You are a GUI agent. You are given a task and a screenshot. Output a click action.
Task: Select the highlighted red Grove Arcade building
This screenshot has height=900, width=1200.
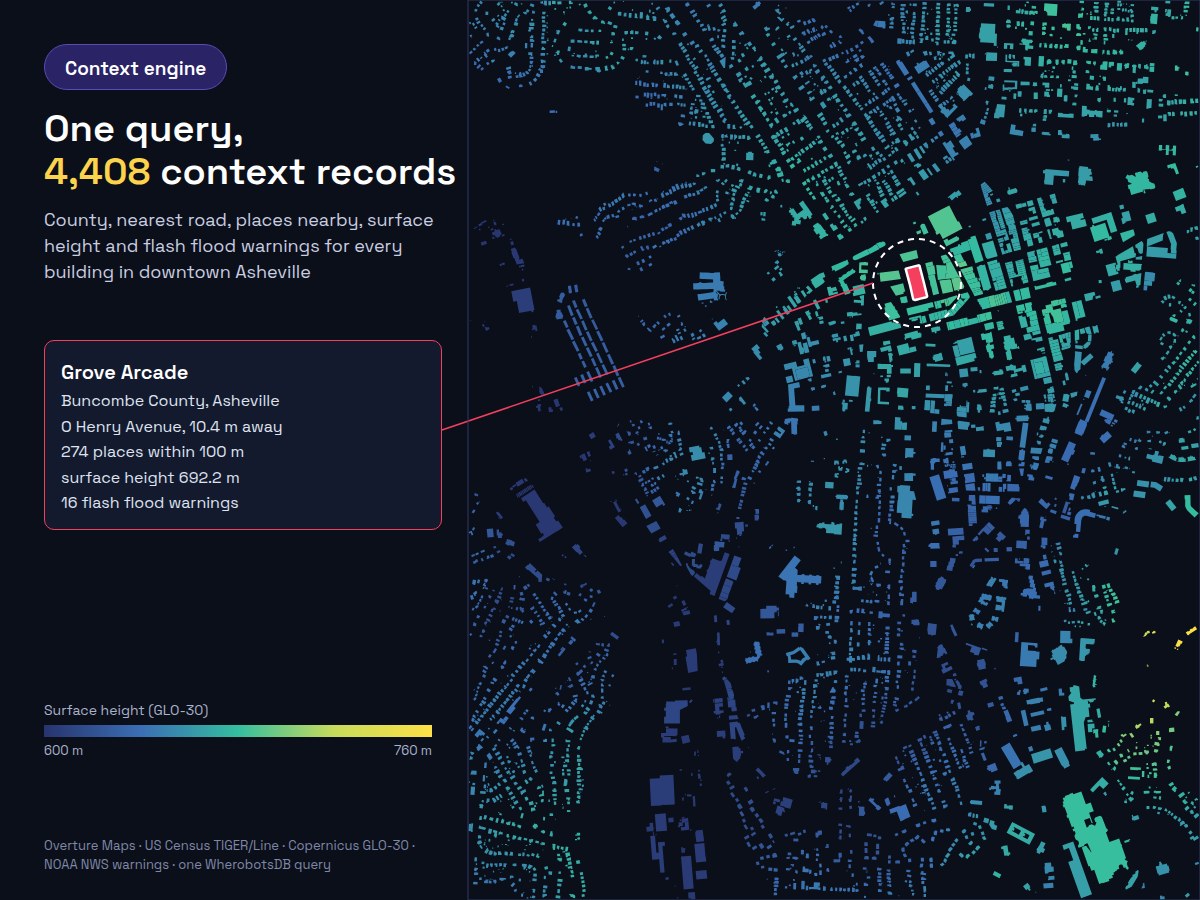point(915,282)
